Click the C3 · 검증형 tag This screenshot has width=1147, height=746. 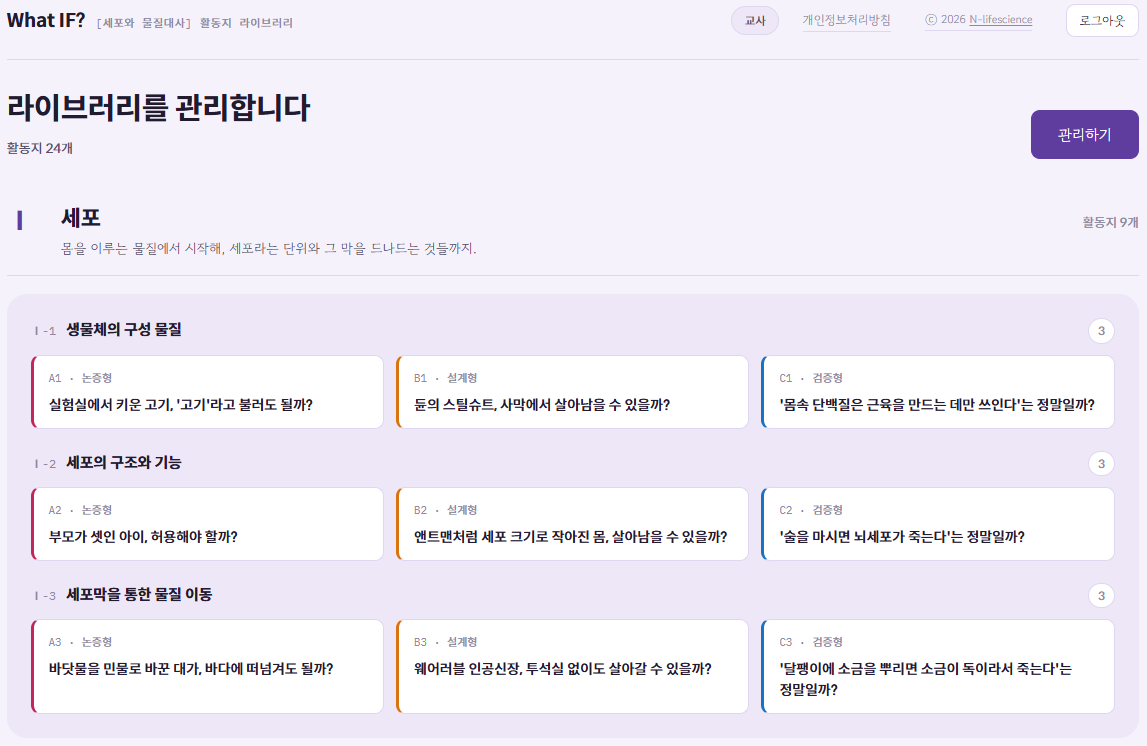[x=811, y=642]
